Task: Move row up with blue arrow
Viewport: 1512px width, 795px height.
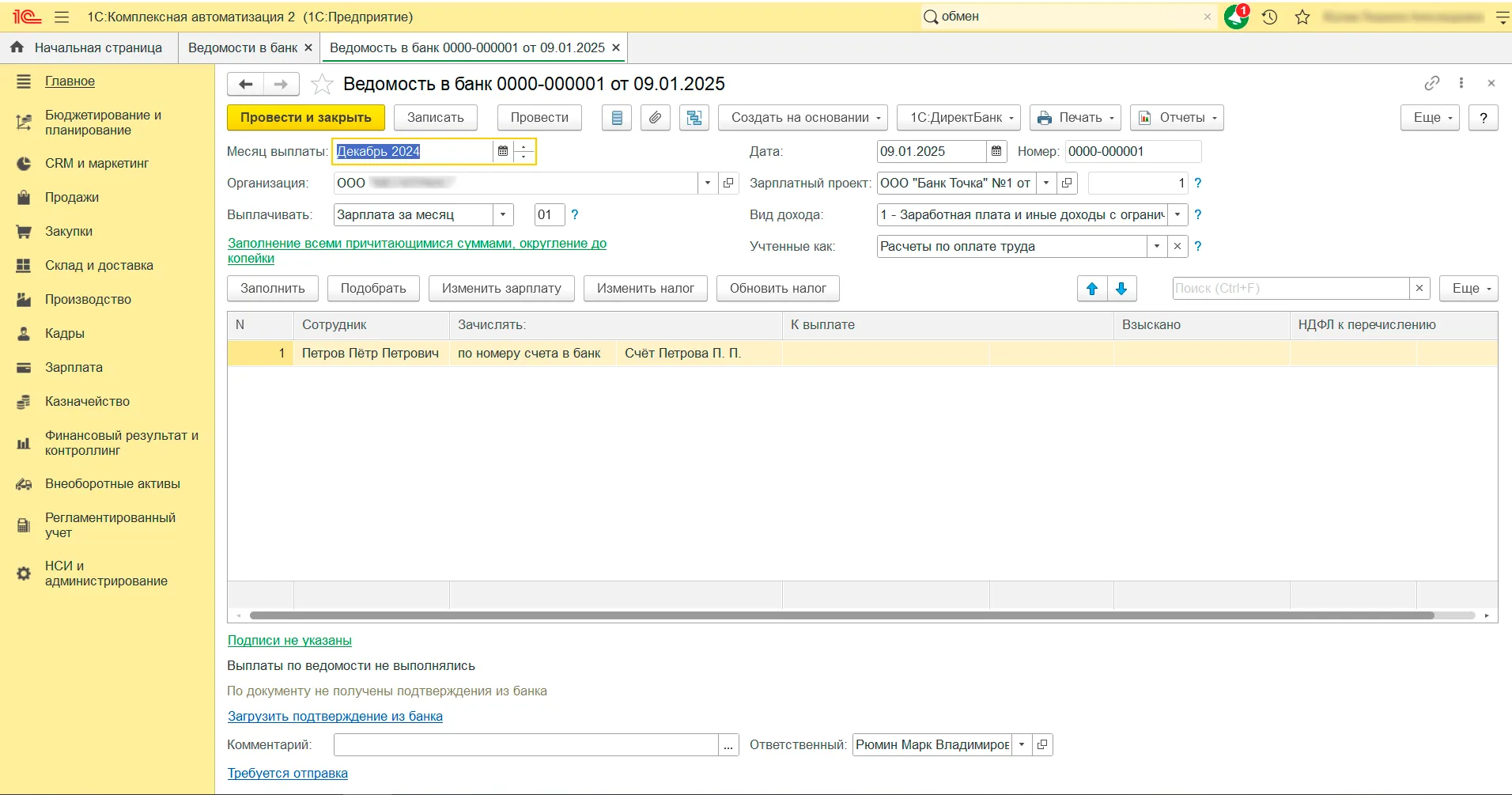Action: click(1092, 289)
